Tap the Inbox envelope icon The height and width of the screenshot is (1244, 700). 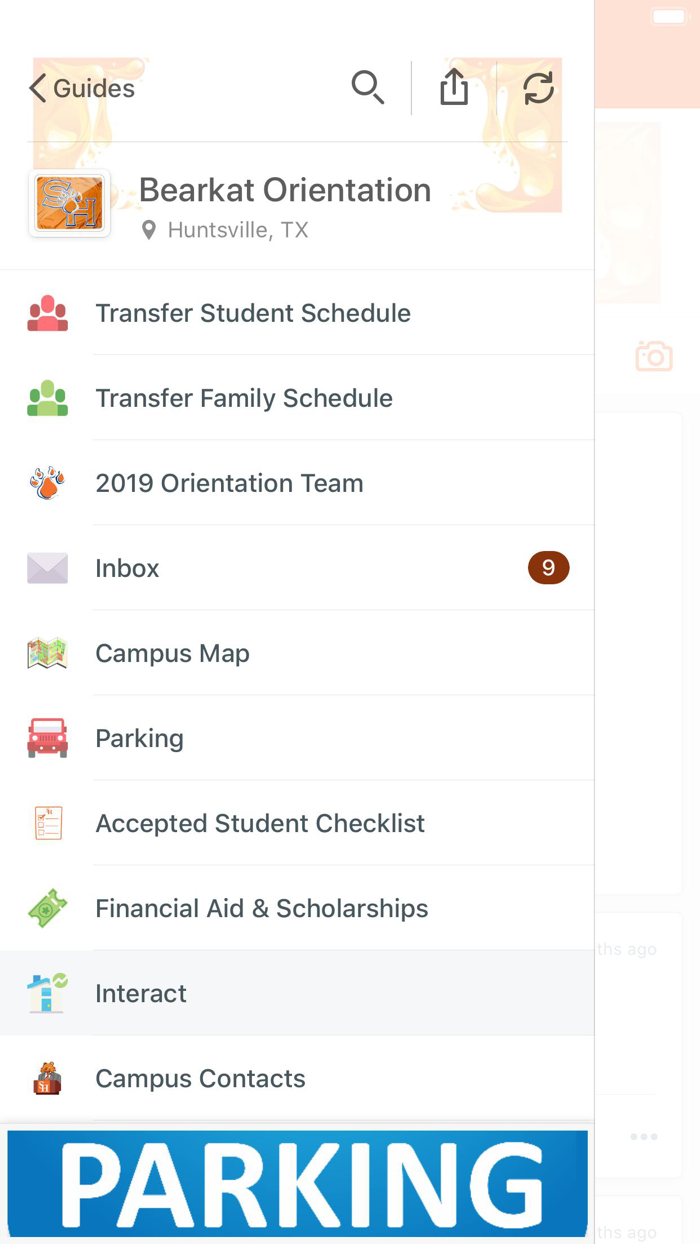[47, 567]
